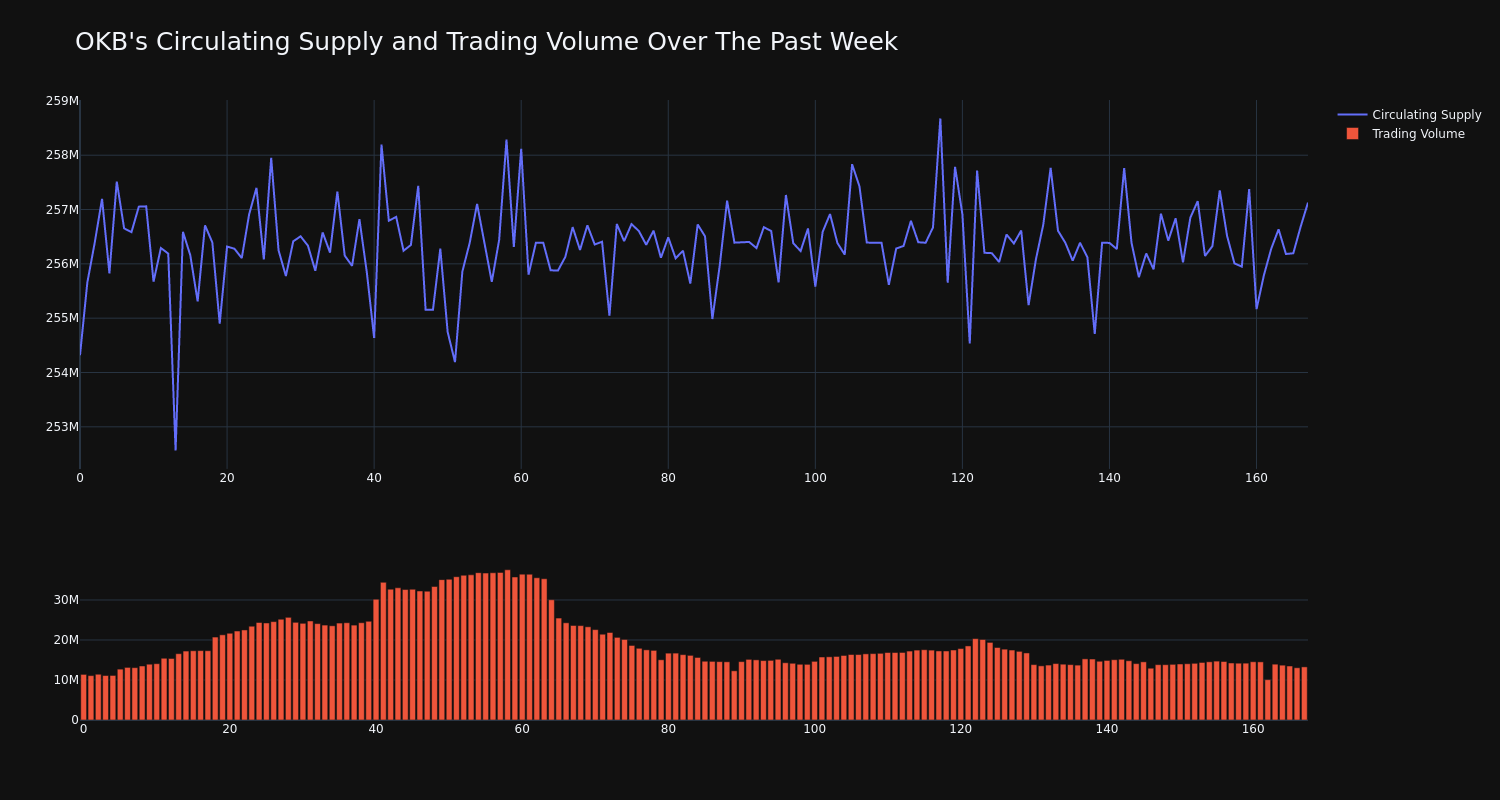Click the 10M volume axis label

[x=66, y=680]
